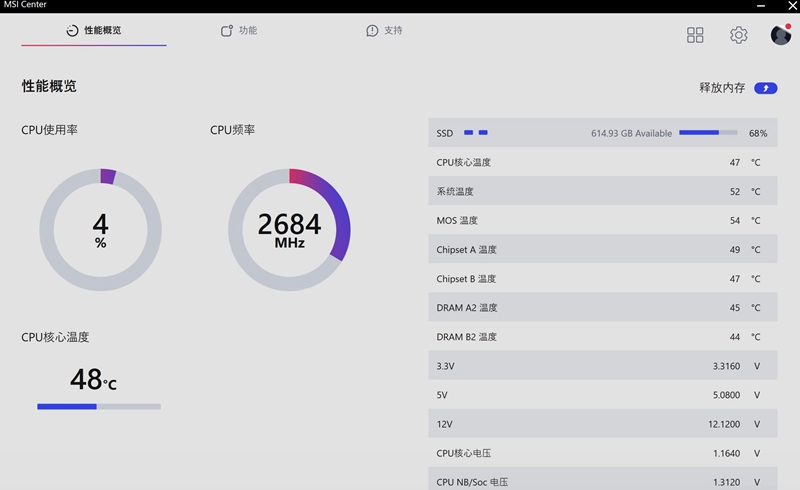Click the 支持 tab icon
Screen dimensions: 800x490
pos(372,31)
